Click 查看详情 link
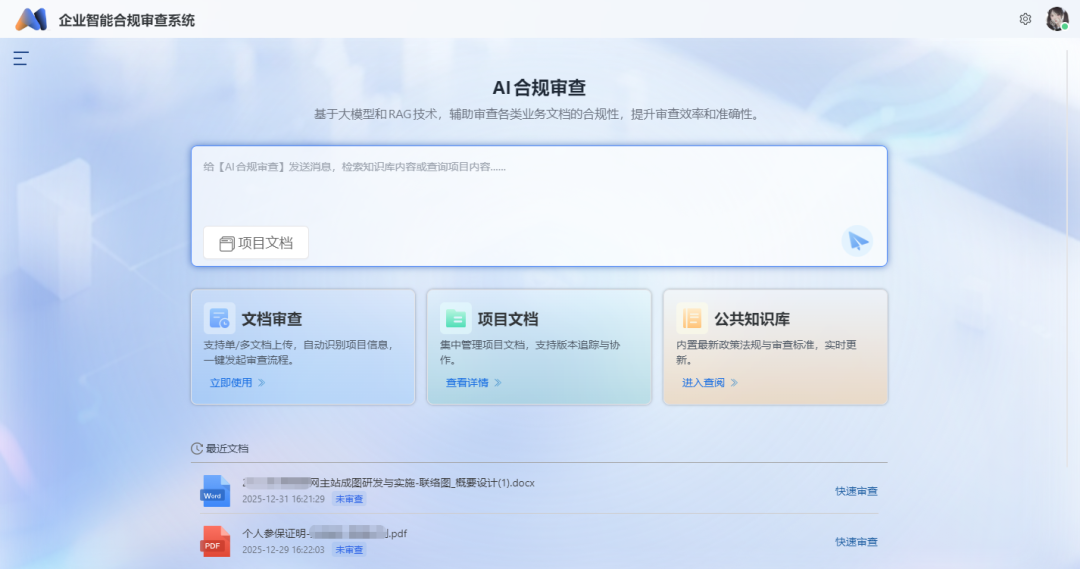 [467, 382]
